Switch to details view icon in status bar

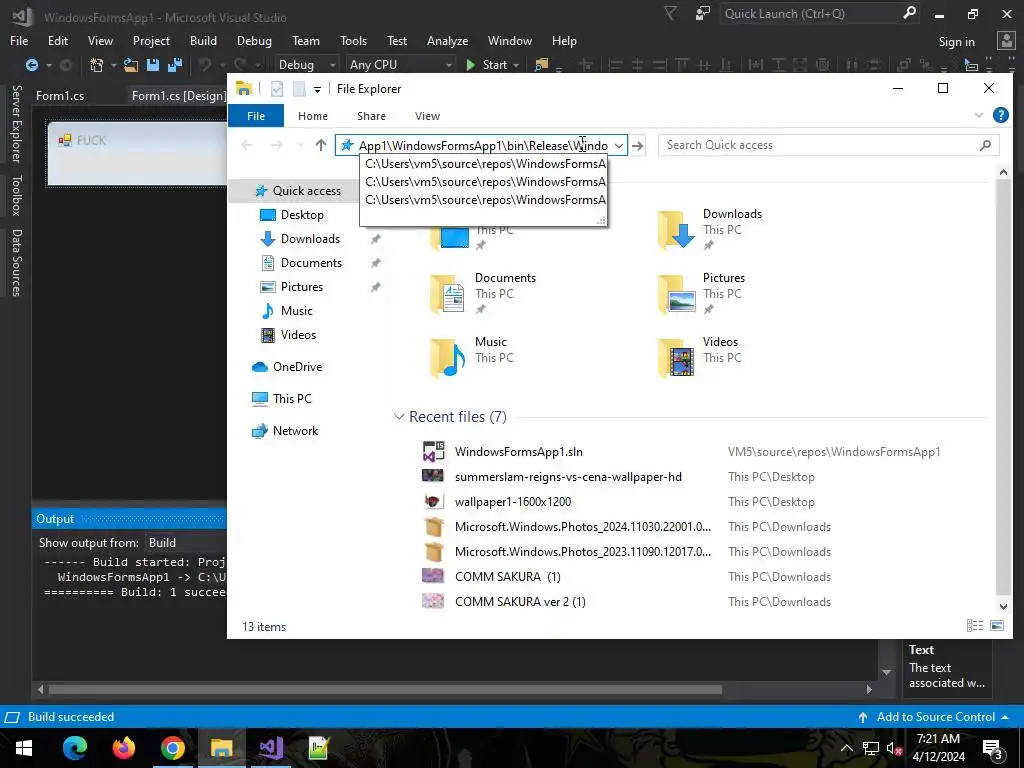tap(974, 626)
